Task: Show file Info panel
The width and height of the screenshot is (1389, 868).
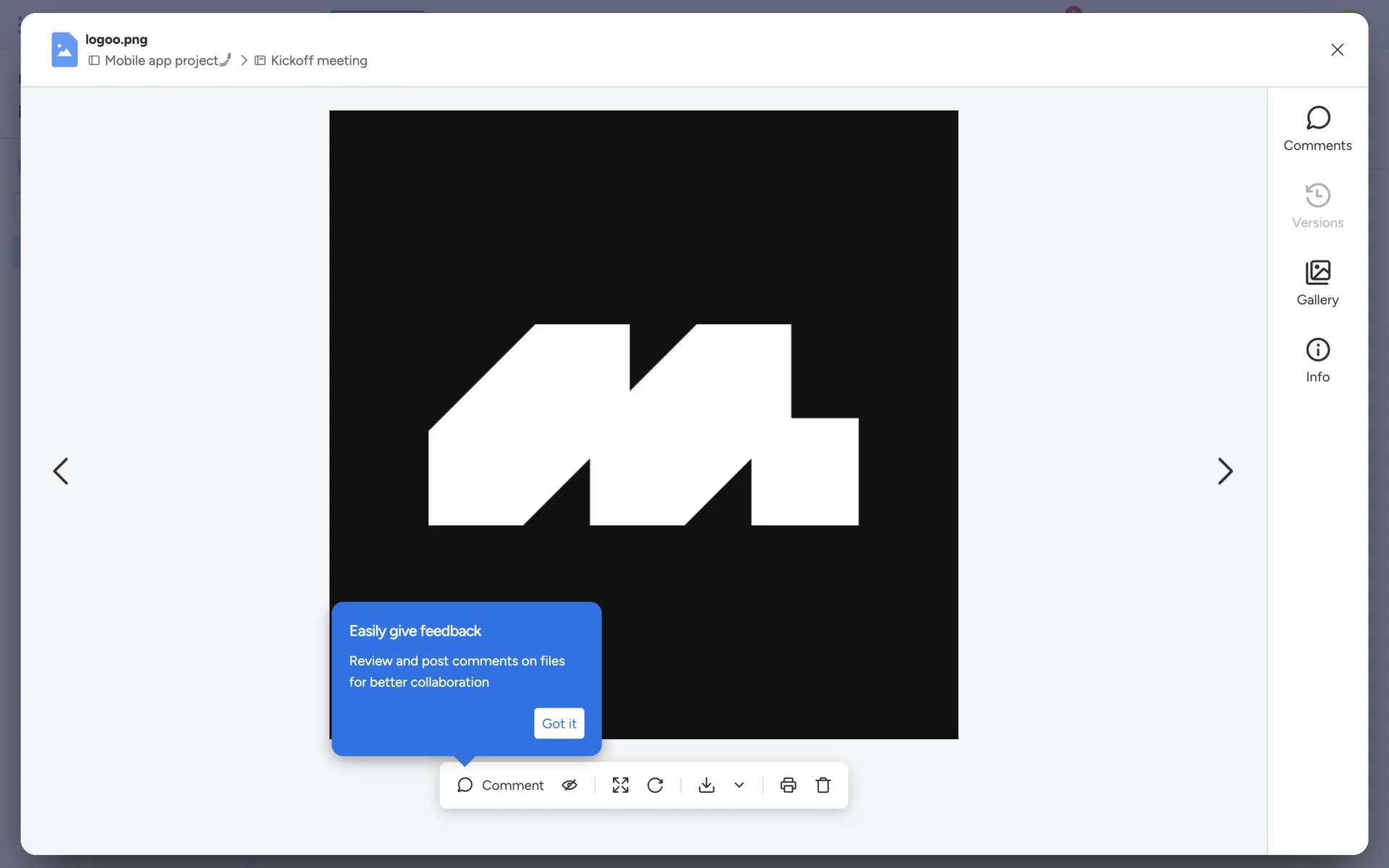Action: [x=1317, y=360]
